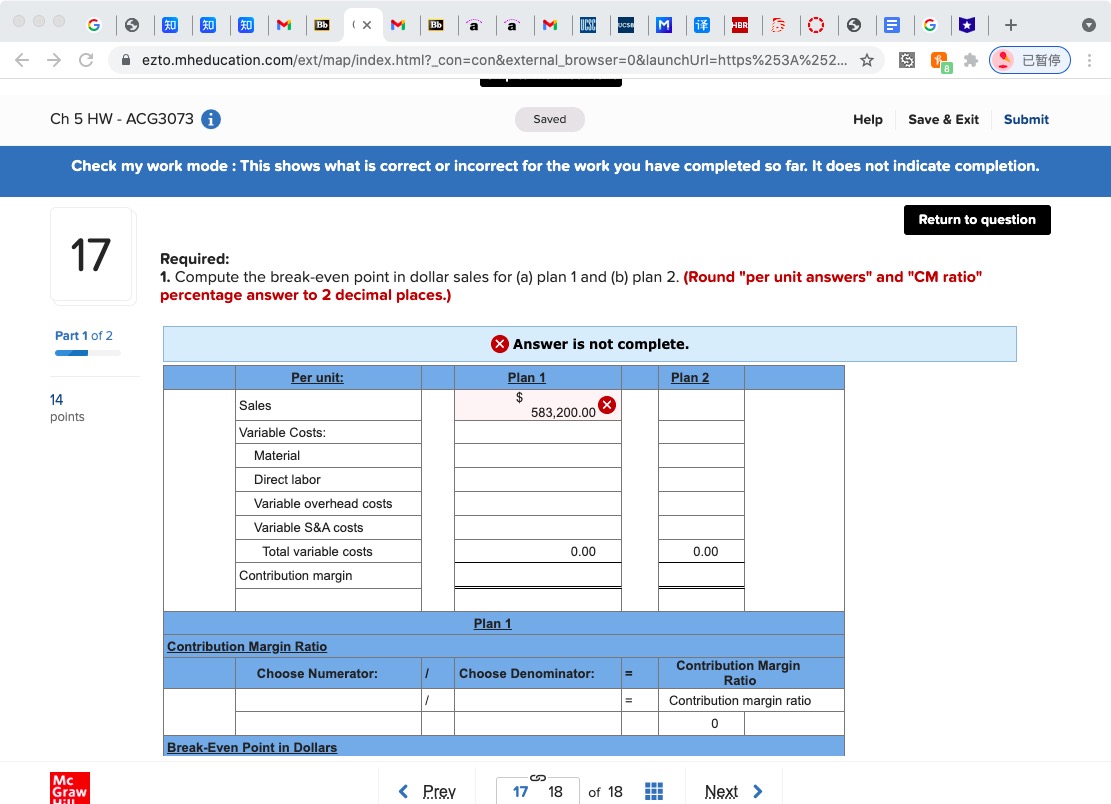The image size is (1111, 804).
Task: Click Return to question button
Action: [977, 220]
